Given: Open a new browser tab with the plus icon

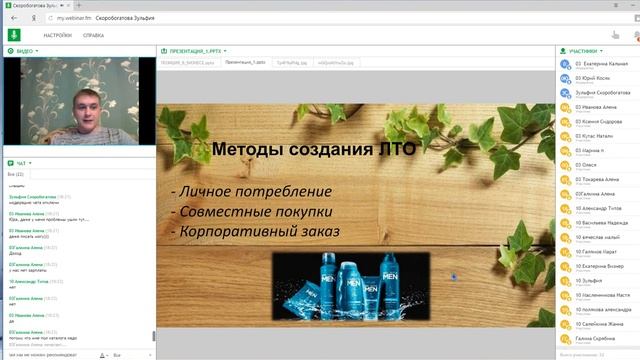Looking at the screenshot, I should click(79, 5).
